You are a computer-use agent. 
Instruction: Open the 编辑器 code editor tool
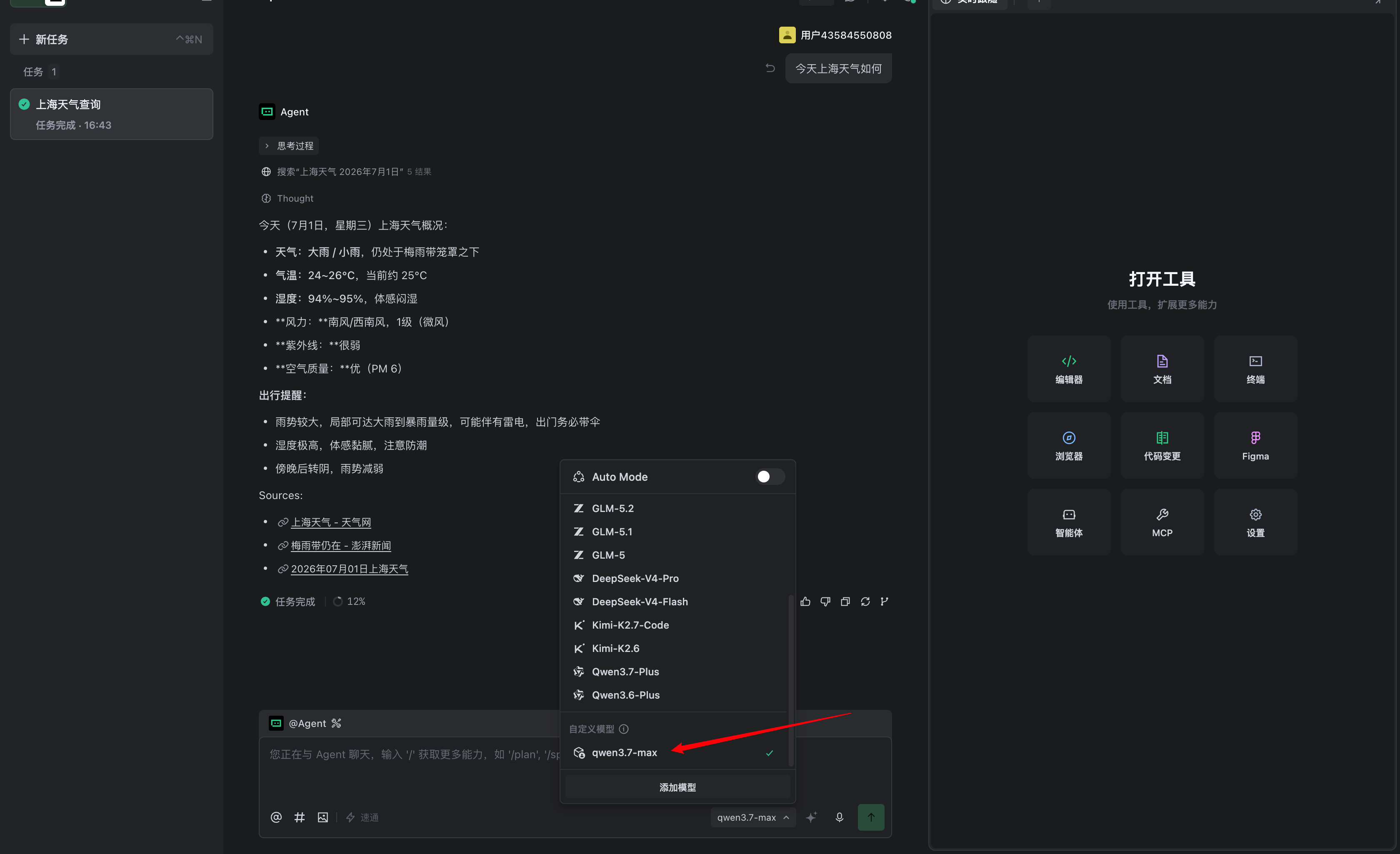point(1068,369)
